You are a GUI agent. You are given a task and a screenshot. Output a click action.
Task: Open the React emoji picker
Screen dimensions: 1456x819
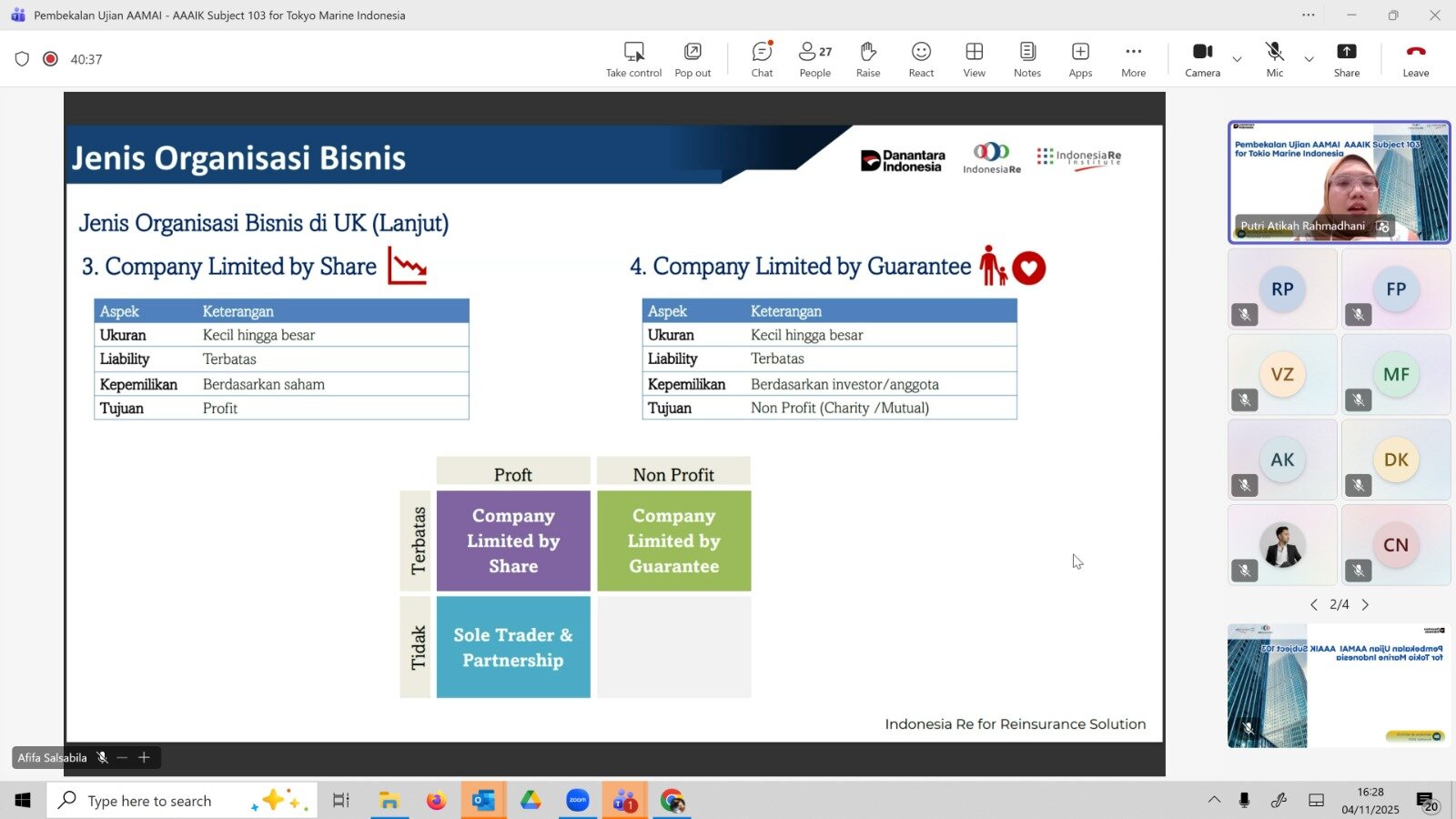[921, 59]
